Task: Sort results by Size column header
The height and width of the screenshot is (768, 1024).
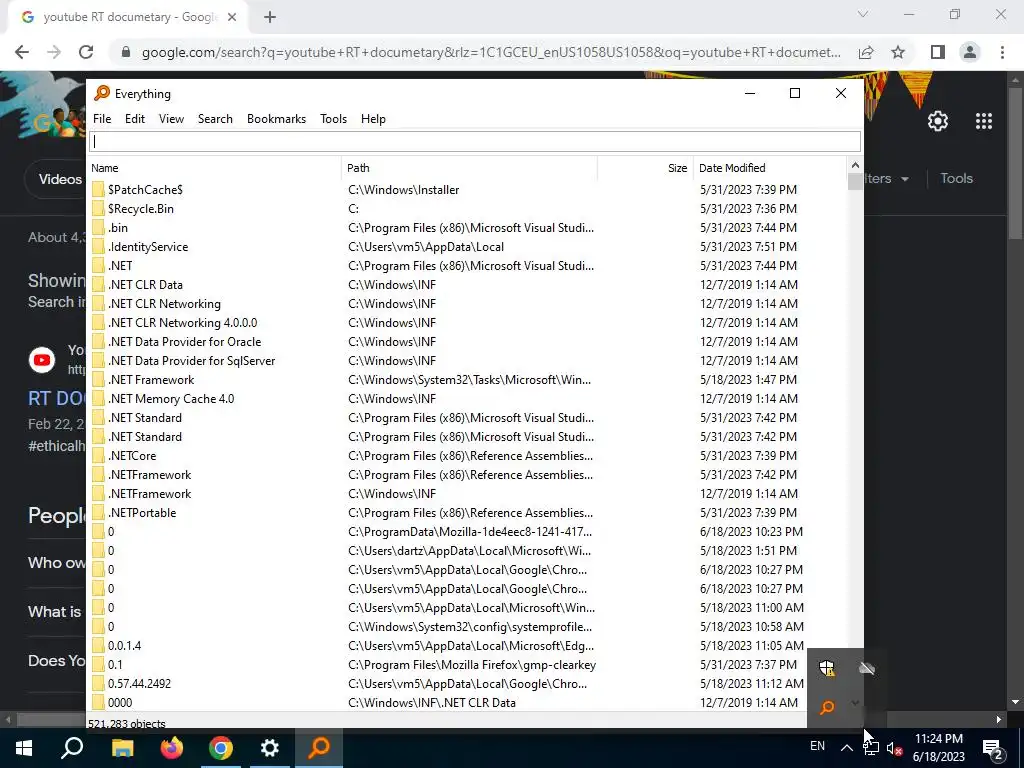Action: point(645,168)
